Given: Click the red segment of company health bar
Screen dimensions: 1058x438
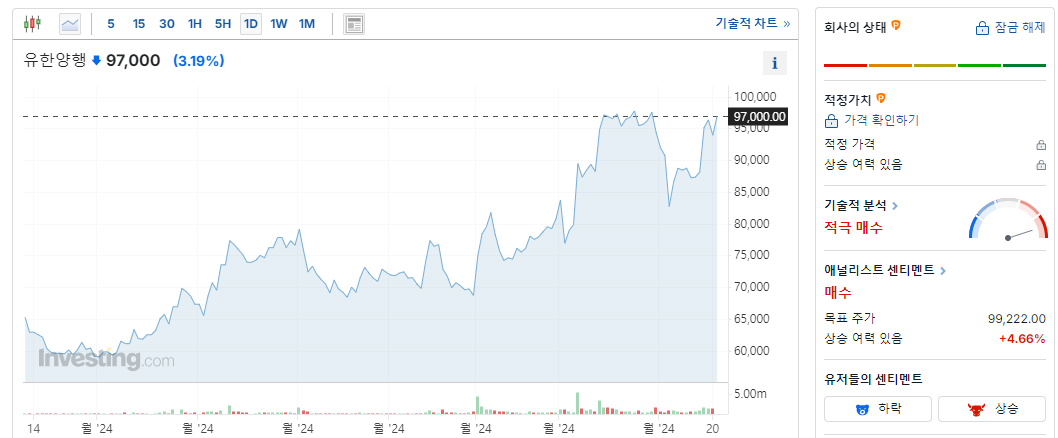Looking at the screenshot, I should [x=845, y=65].
